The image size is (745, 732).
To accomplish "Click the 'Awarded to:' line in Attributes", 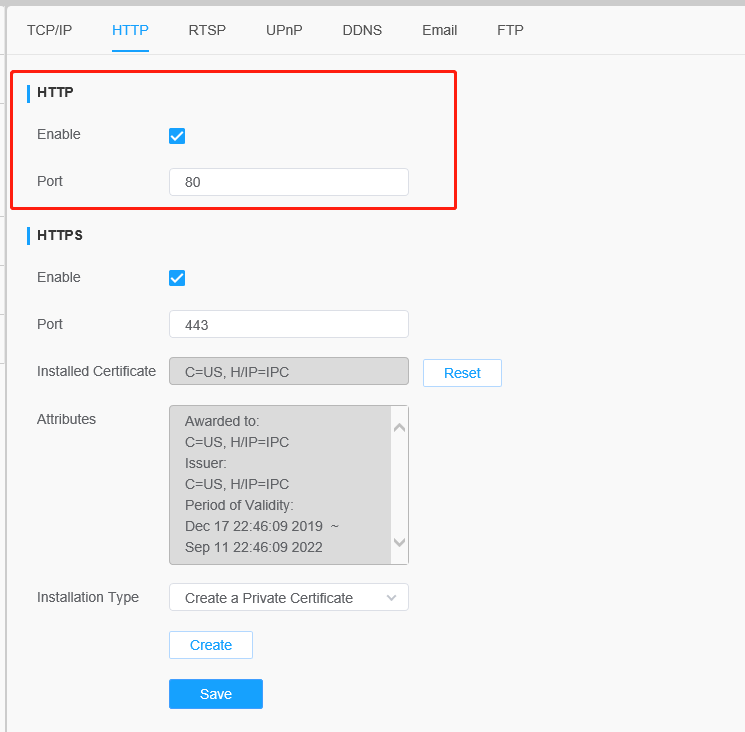I will click(222, 421).
